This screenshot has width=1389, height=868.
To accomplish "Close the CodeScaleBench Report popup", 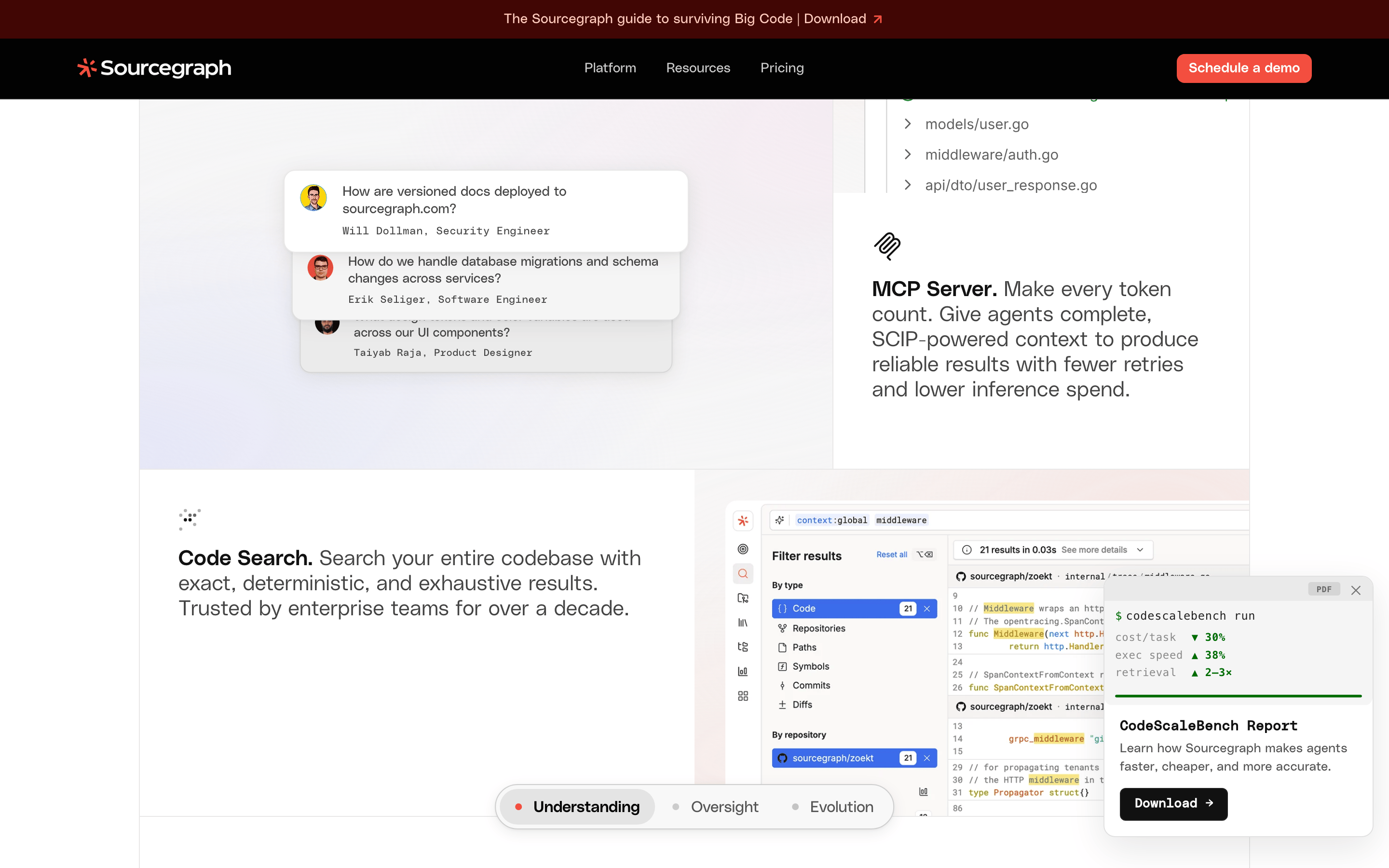I will pyautogui.click(x=1356, y=590).
